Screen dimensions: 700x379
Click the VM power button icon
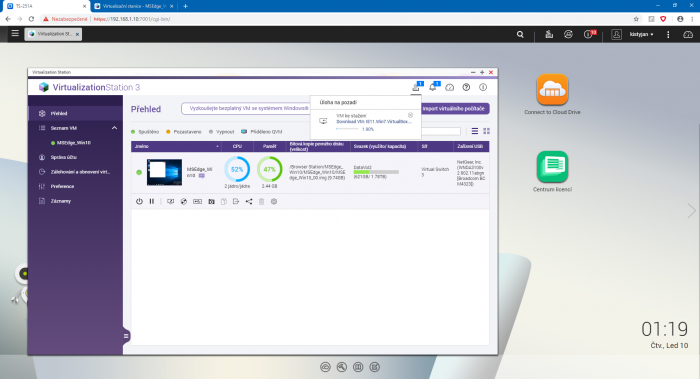pos(139,201)
